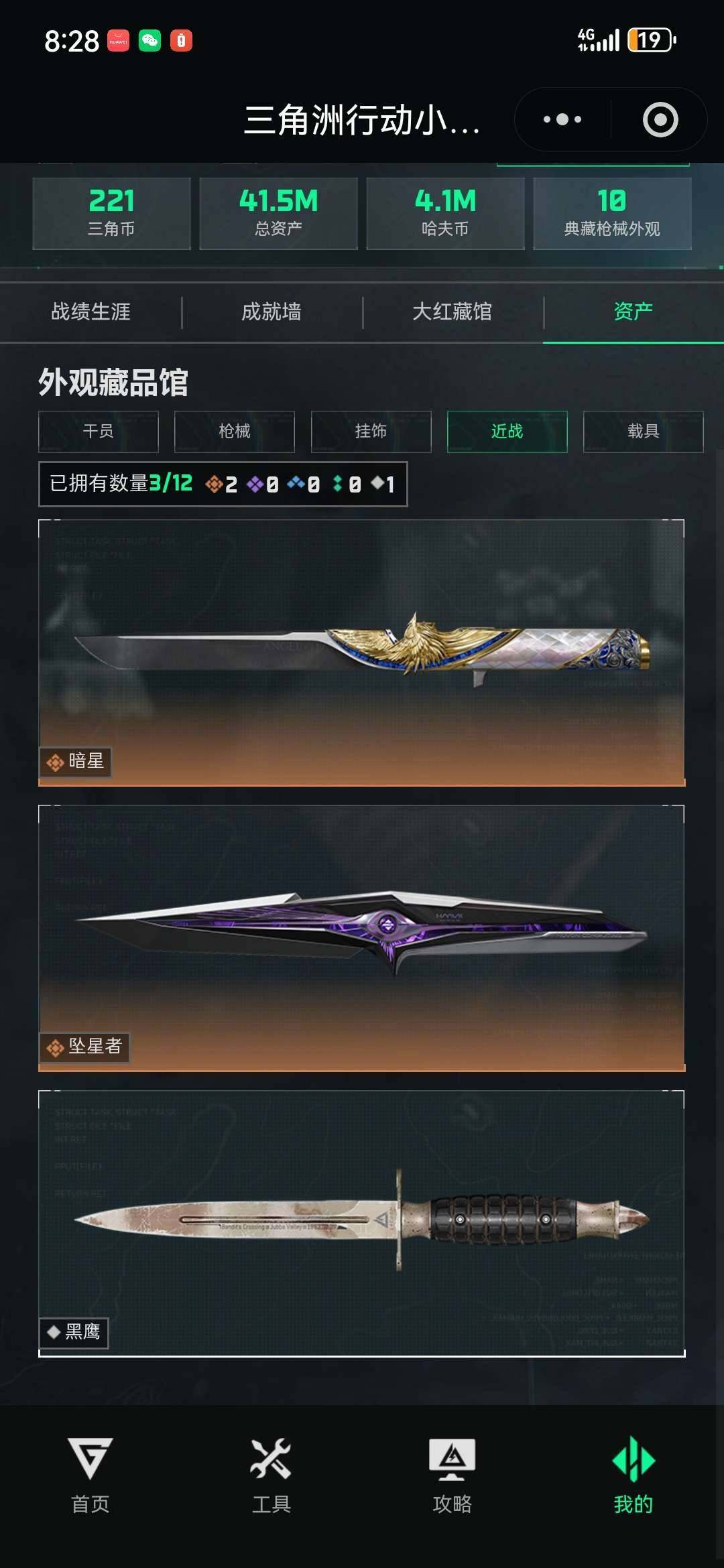Open the 暗星 knife skin card
724x1568 pixels.
point(361,653)
